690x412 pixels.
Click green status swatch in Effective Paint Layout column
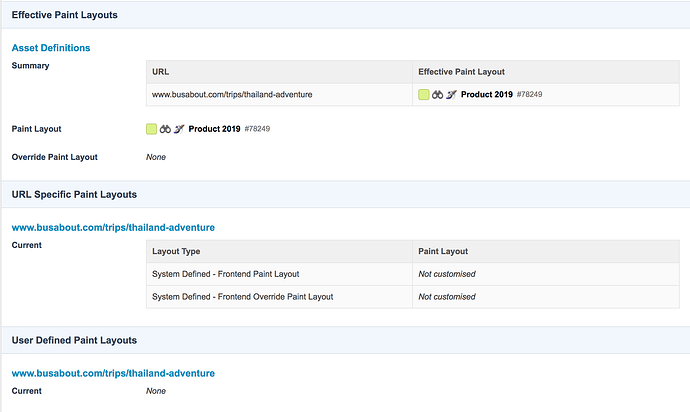[424, 95]
